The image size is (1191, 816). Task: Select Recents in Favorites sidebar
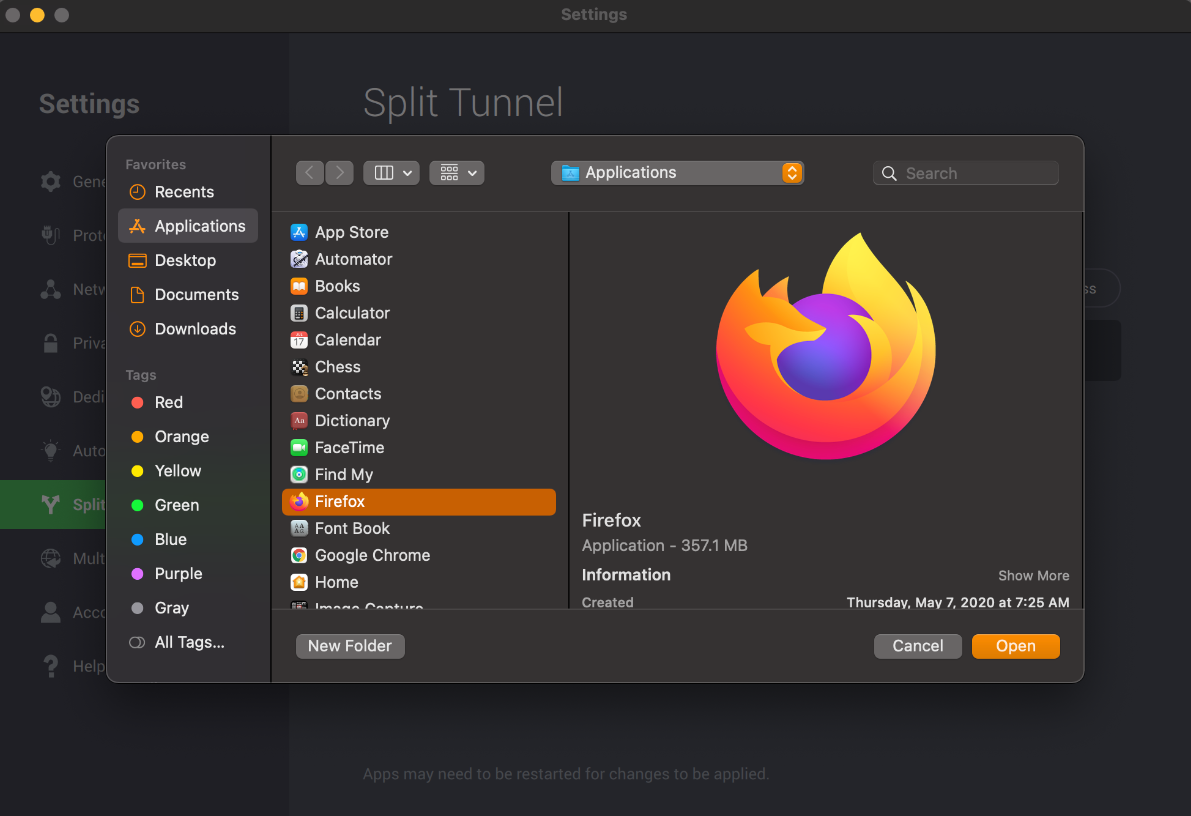coord(184,192)
